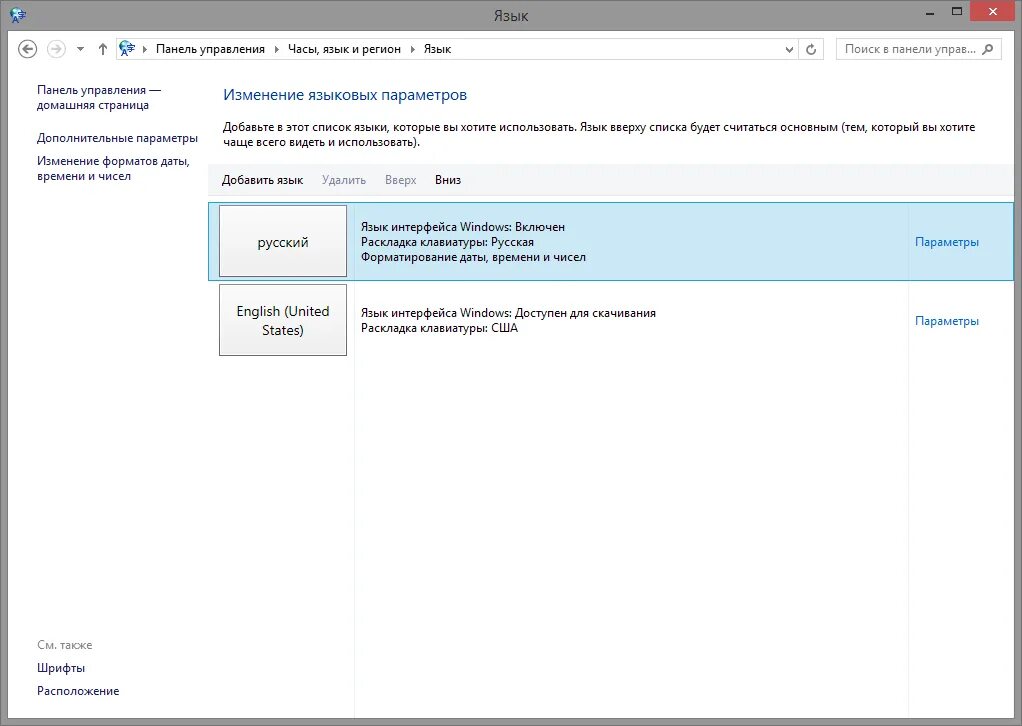Open Параметры for русский language
Image resolution: width=1022 pixels, height=726 pixels.
coord(946,241)
